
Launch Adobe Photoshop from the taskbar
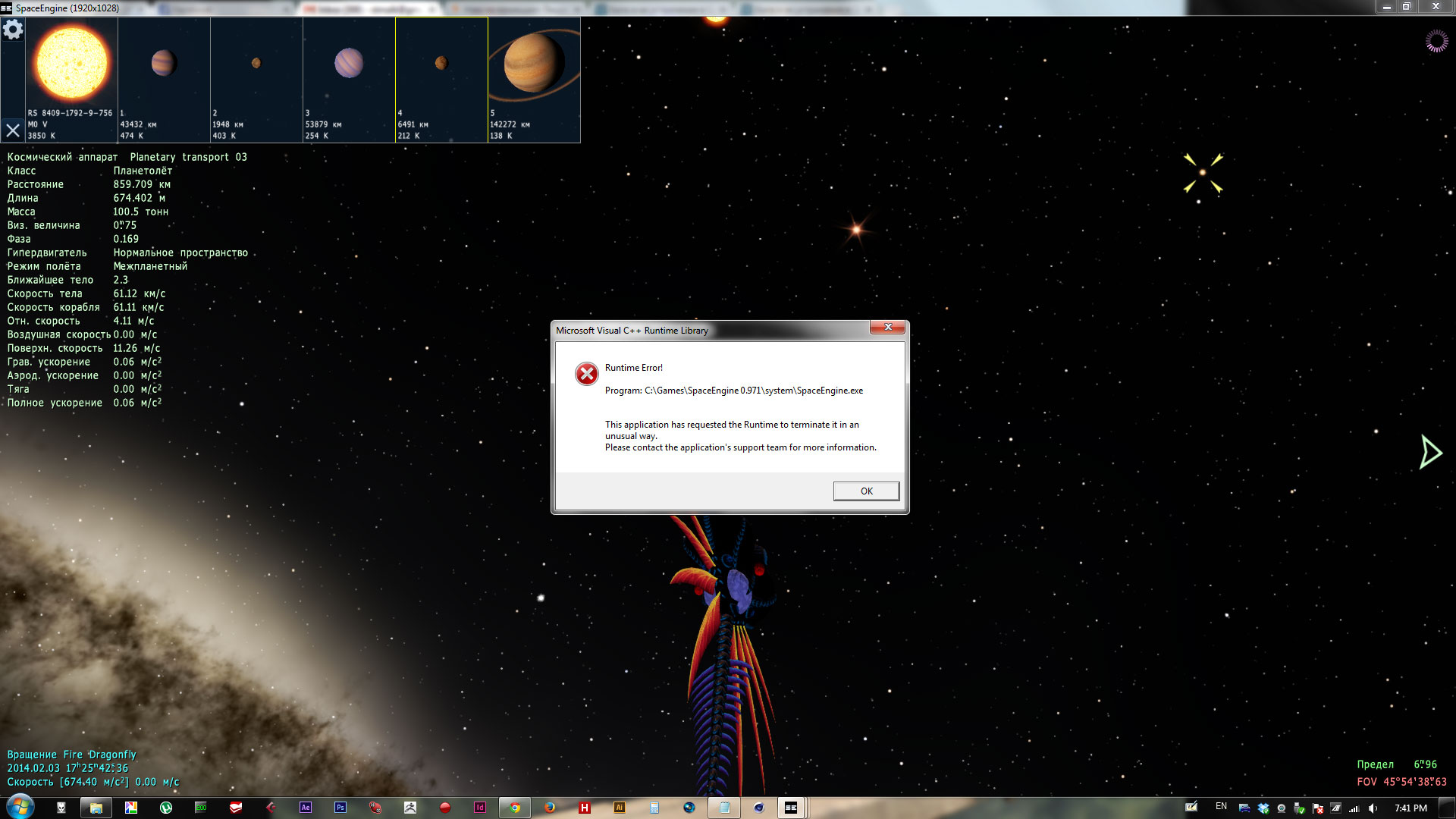[340, 808]
